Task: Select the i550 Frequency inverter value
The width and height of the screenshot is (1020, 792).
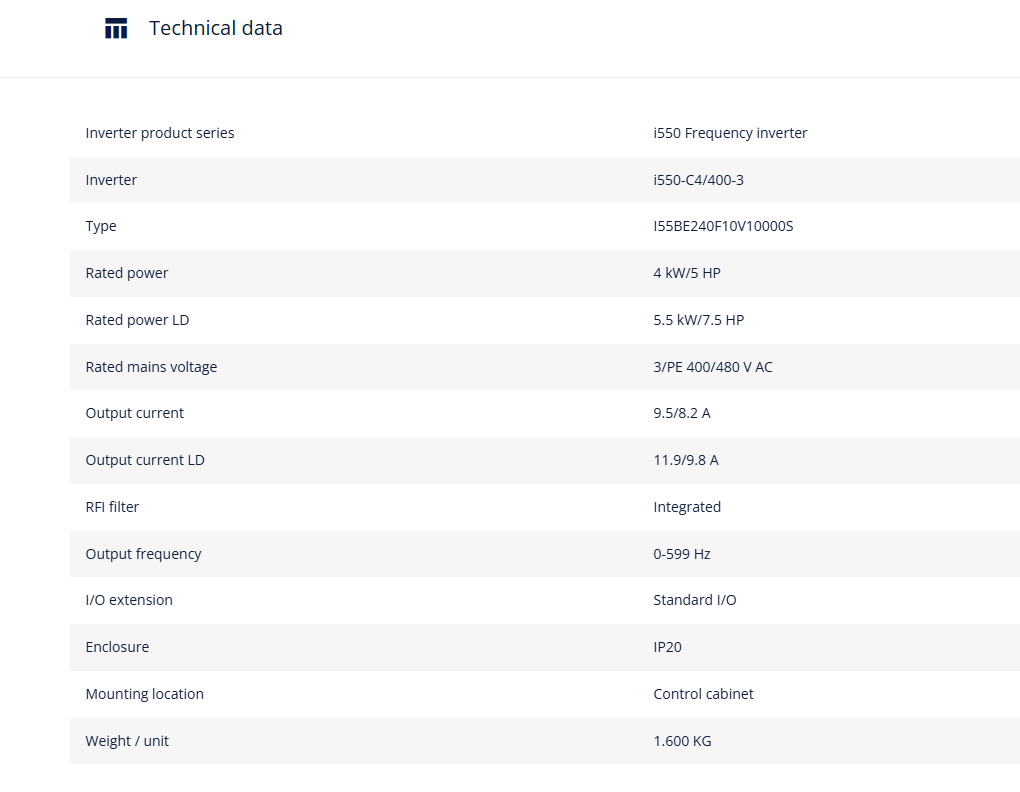Action: pyautogui.click(x=730, y=133)
